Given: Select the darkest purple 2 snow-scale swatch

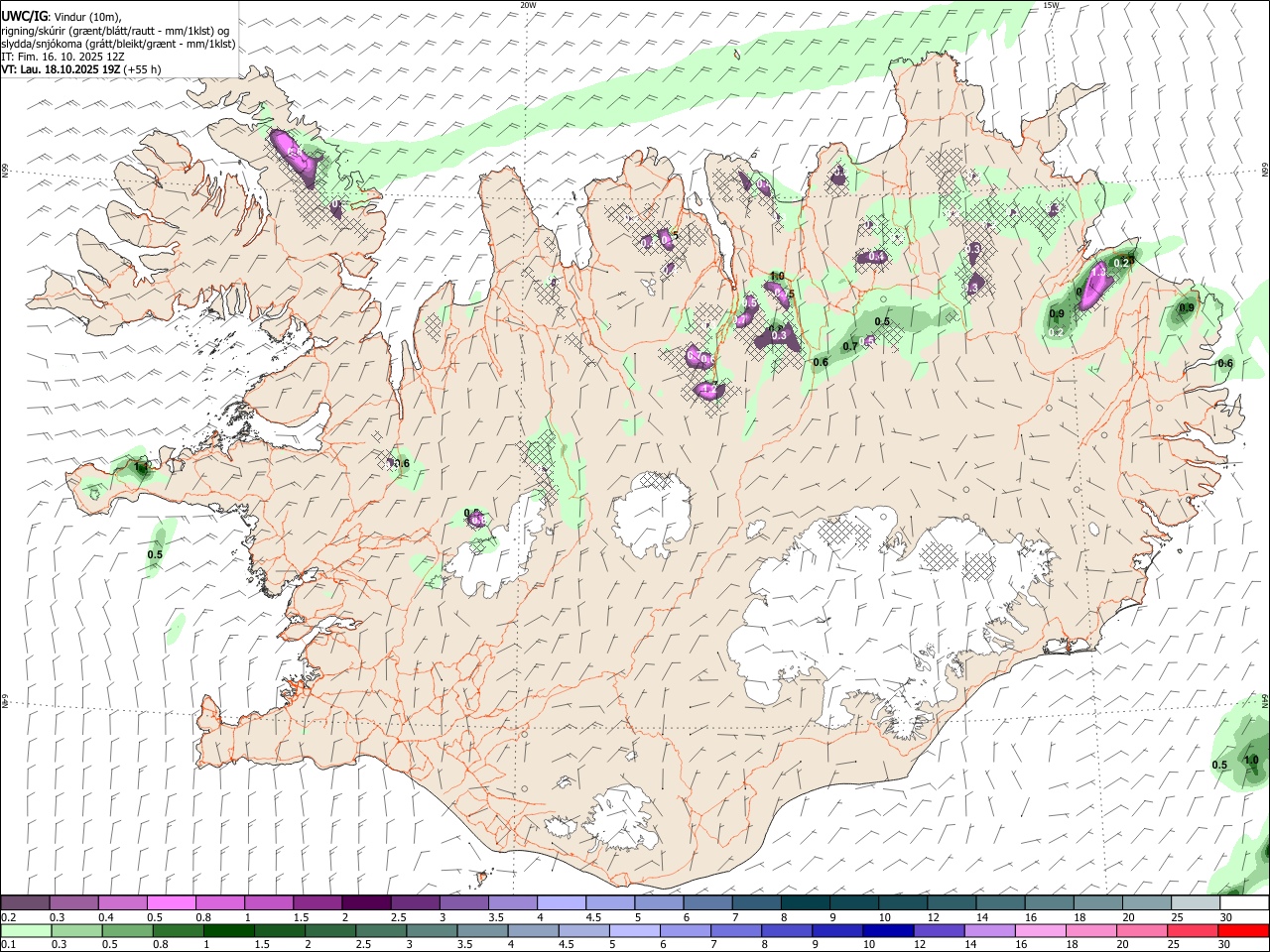Looking at the screenshot, I should pos(365,903).
